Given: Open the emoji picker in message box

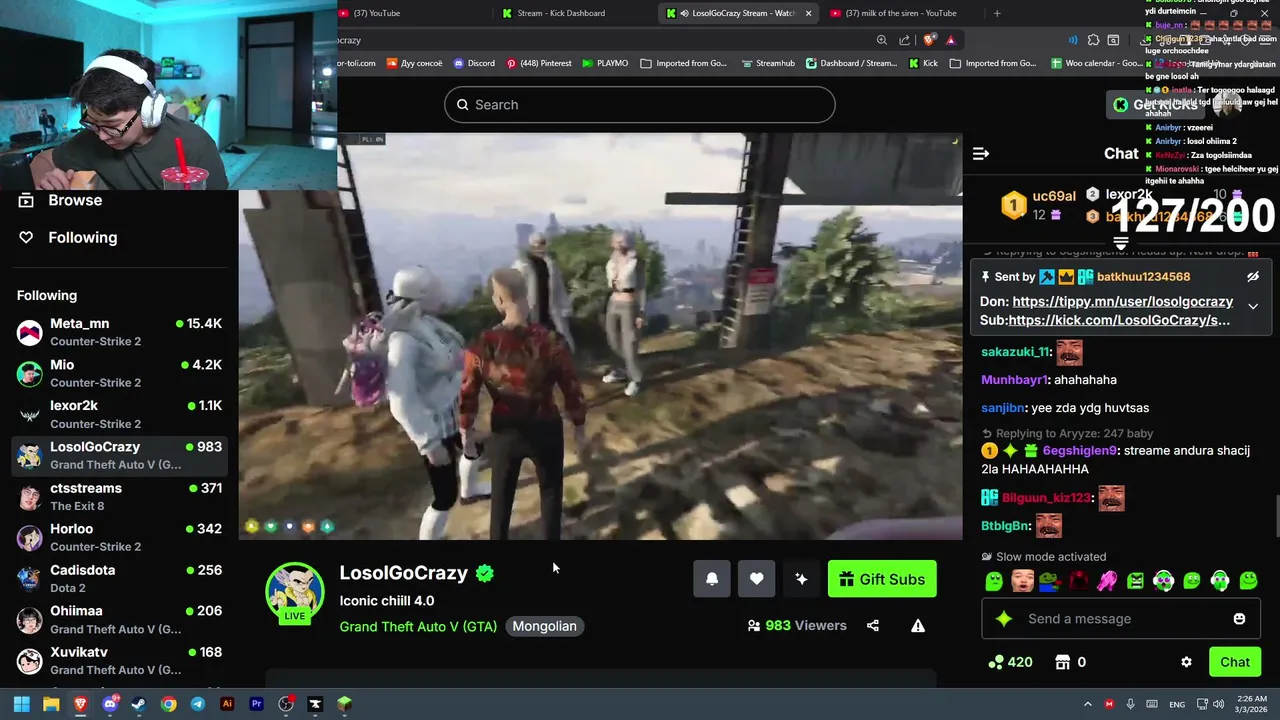Looking at the screenshot, I should pyautogui.click(x=1240, y=619).
